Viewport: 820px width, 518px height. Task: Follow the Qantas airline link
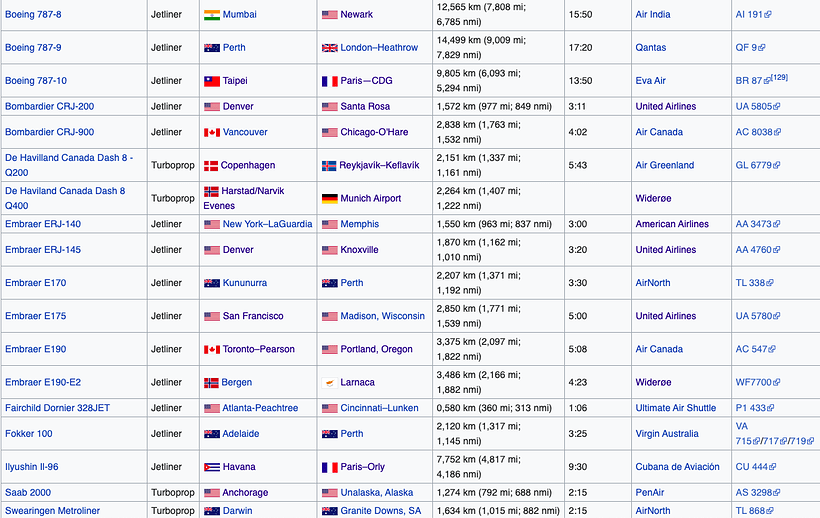pyautogui.click(x=651, y=48)
